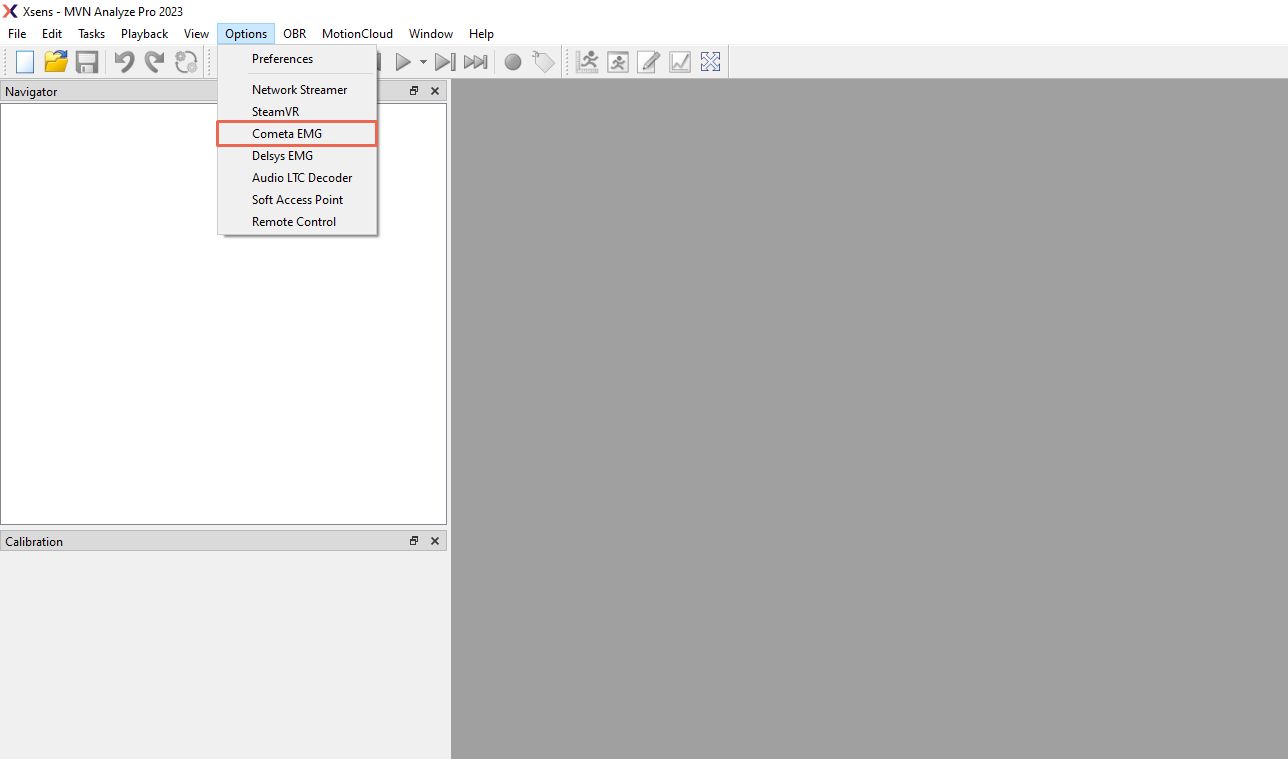Click the reprocess gear icon
The width and height of the screenshot is (1288, 759).
click(x=186, y=62)
